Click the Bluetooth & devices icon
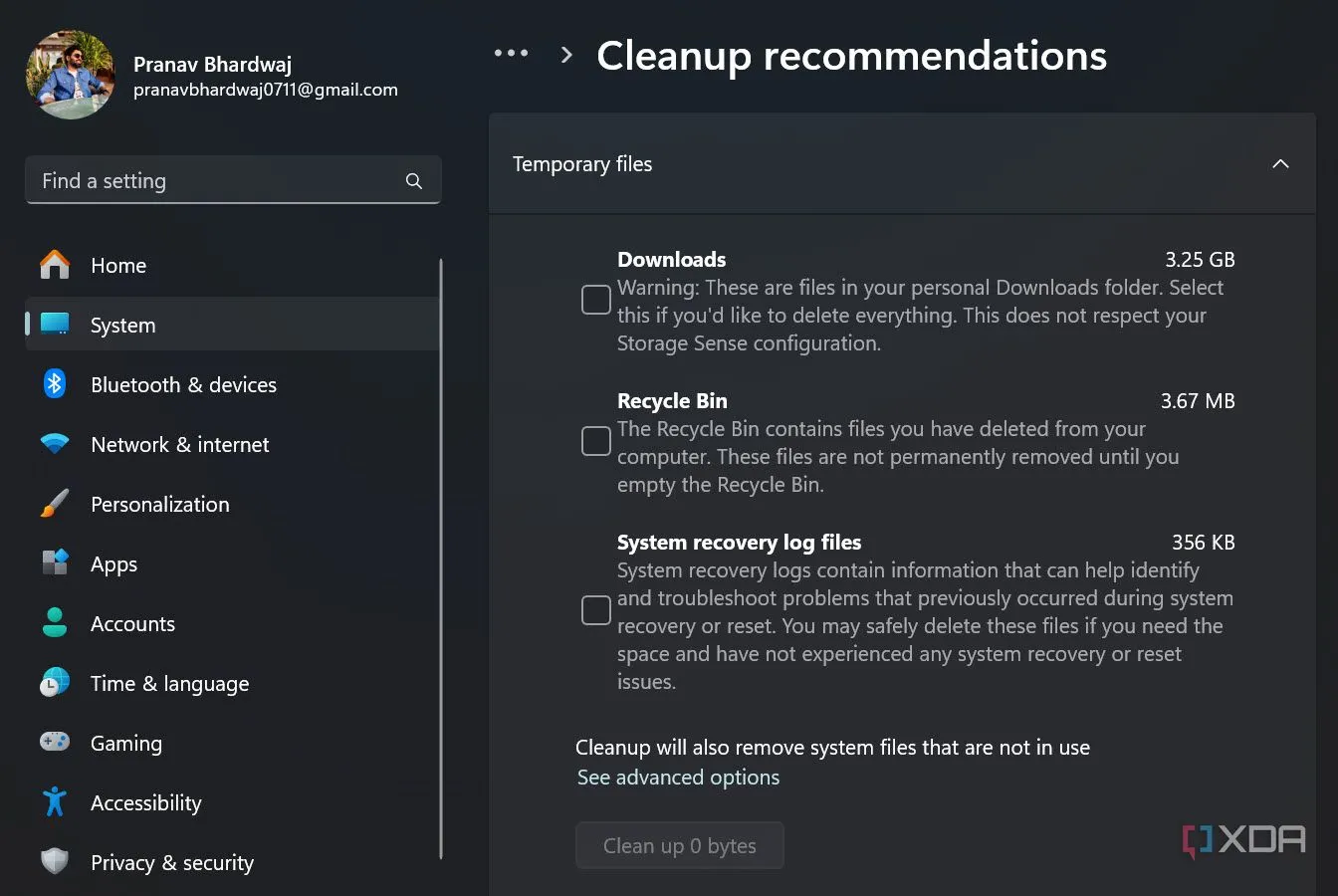 (55, 384)
